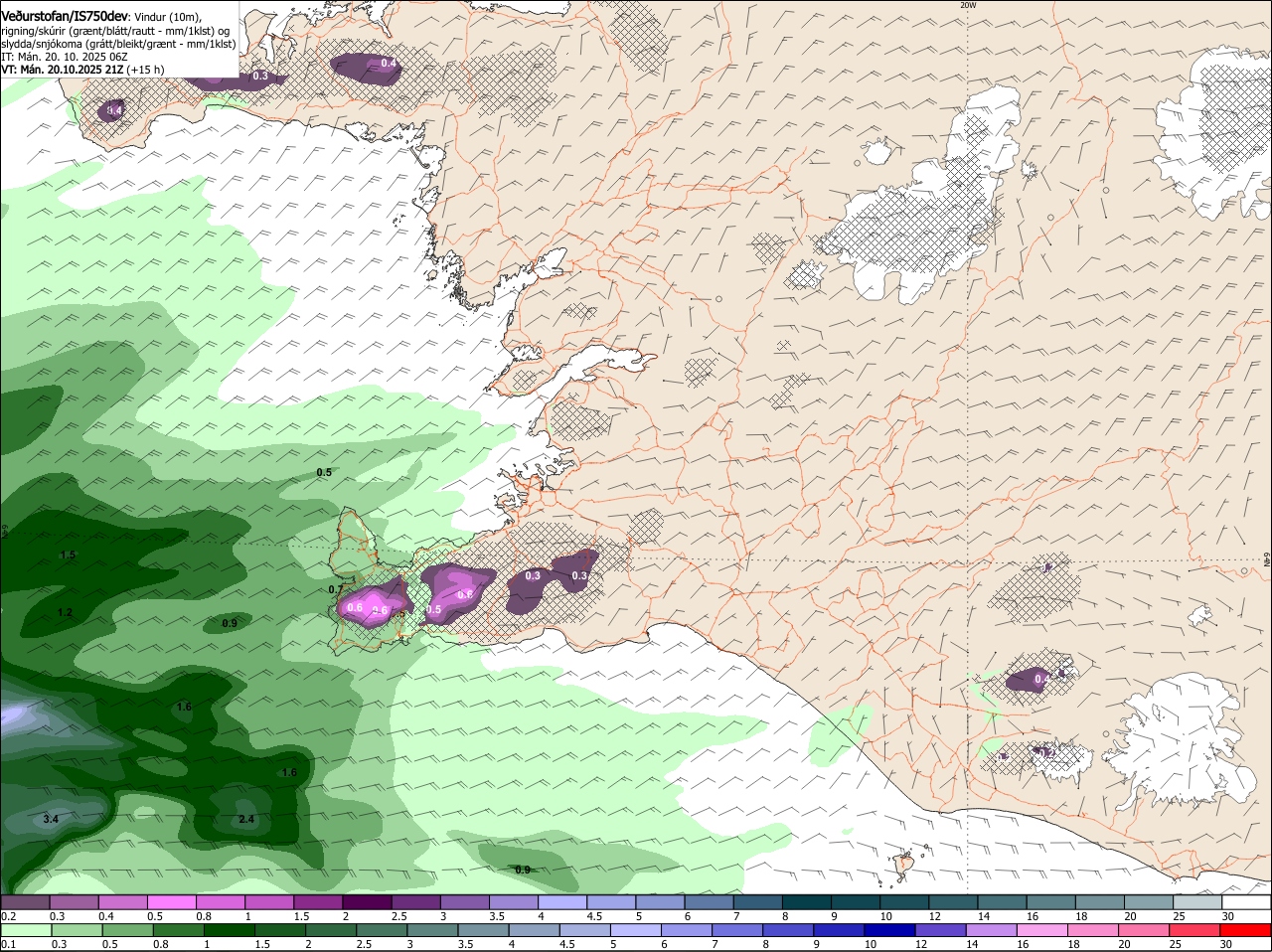
Task: Select the lower legend swatch between 0.1 and 0.3
Action: click(x=25, y=930)
